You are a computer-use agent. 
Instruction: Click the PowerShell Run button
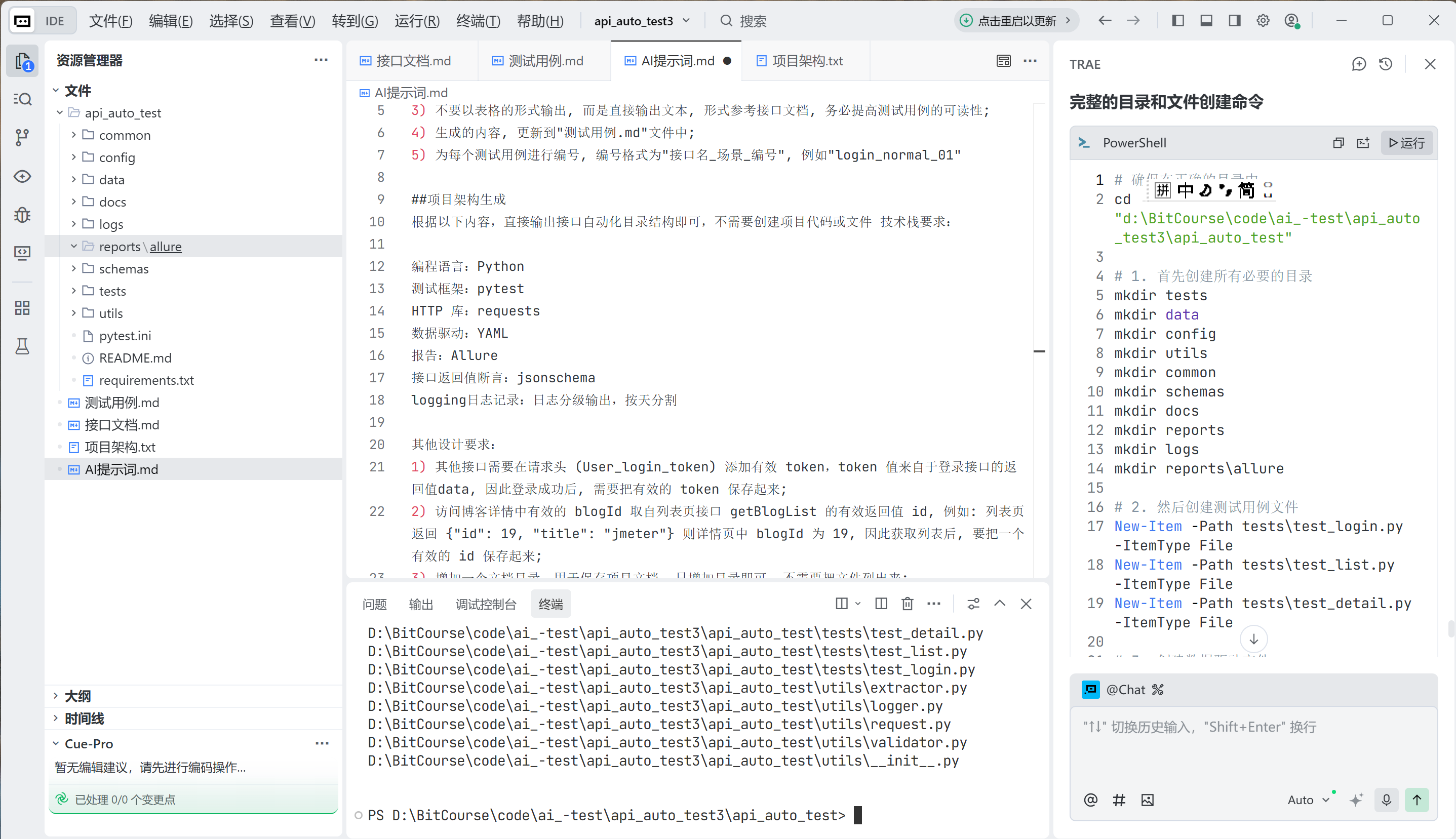[x=1406, y=143]
